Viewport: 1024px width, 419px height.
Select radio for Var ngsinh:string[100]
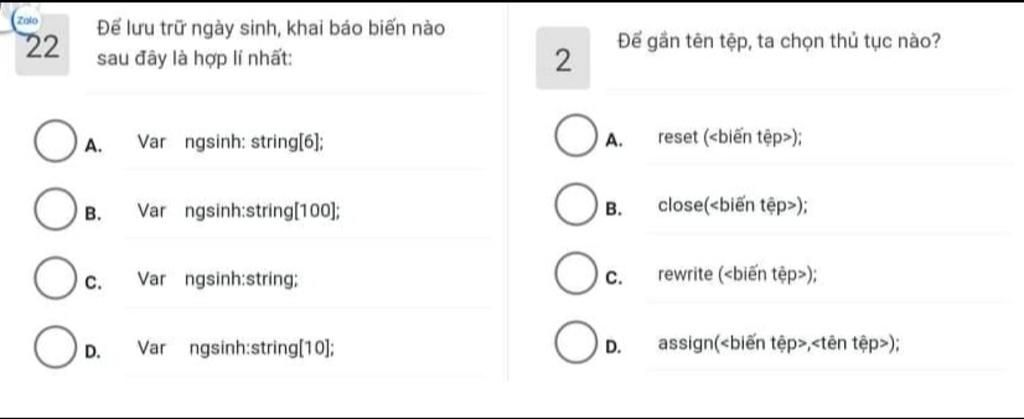tap(53, 211)
